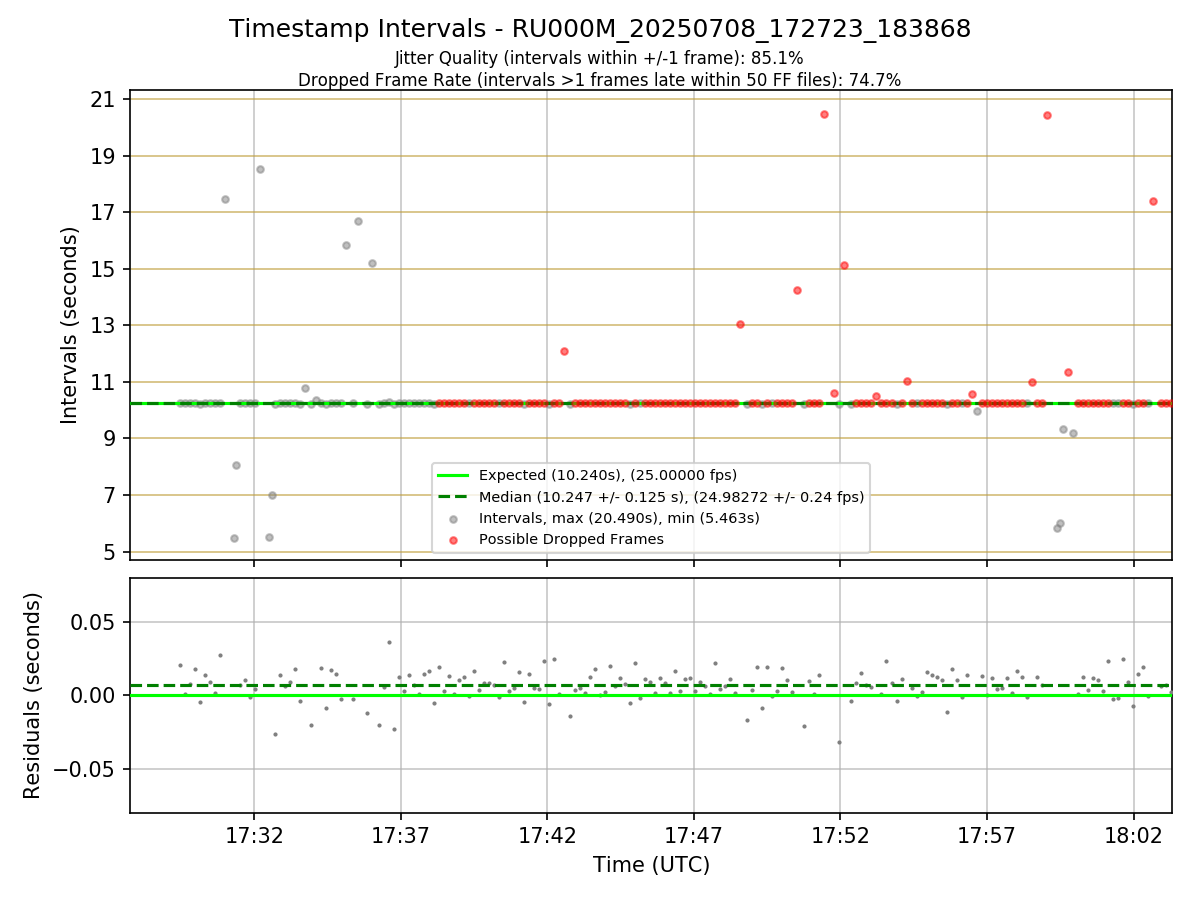Click the red dropped-frame point near 13 seconds
Image resolution: width=1200 pixels, height=900 pixels.
(x=740, y=324)
